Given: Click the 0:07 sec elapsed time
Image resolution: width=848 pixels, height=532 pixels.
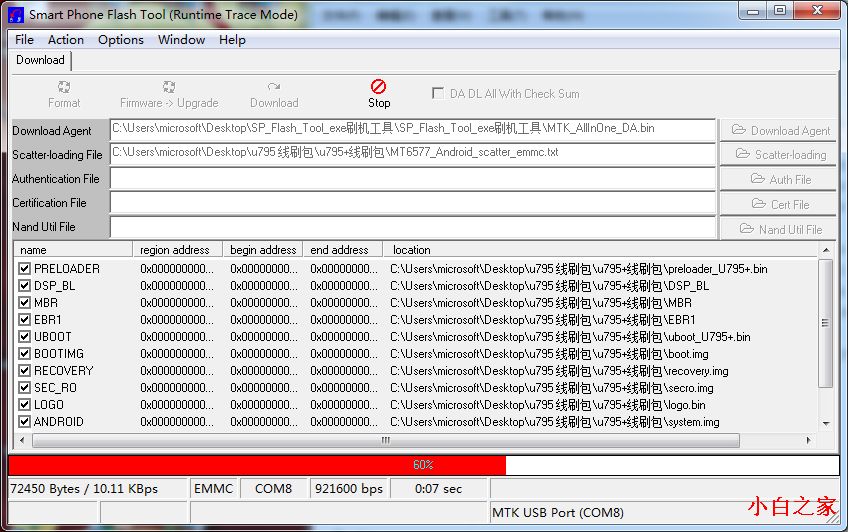Looking at the screenshot, I should (439, 489).
